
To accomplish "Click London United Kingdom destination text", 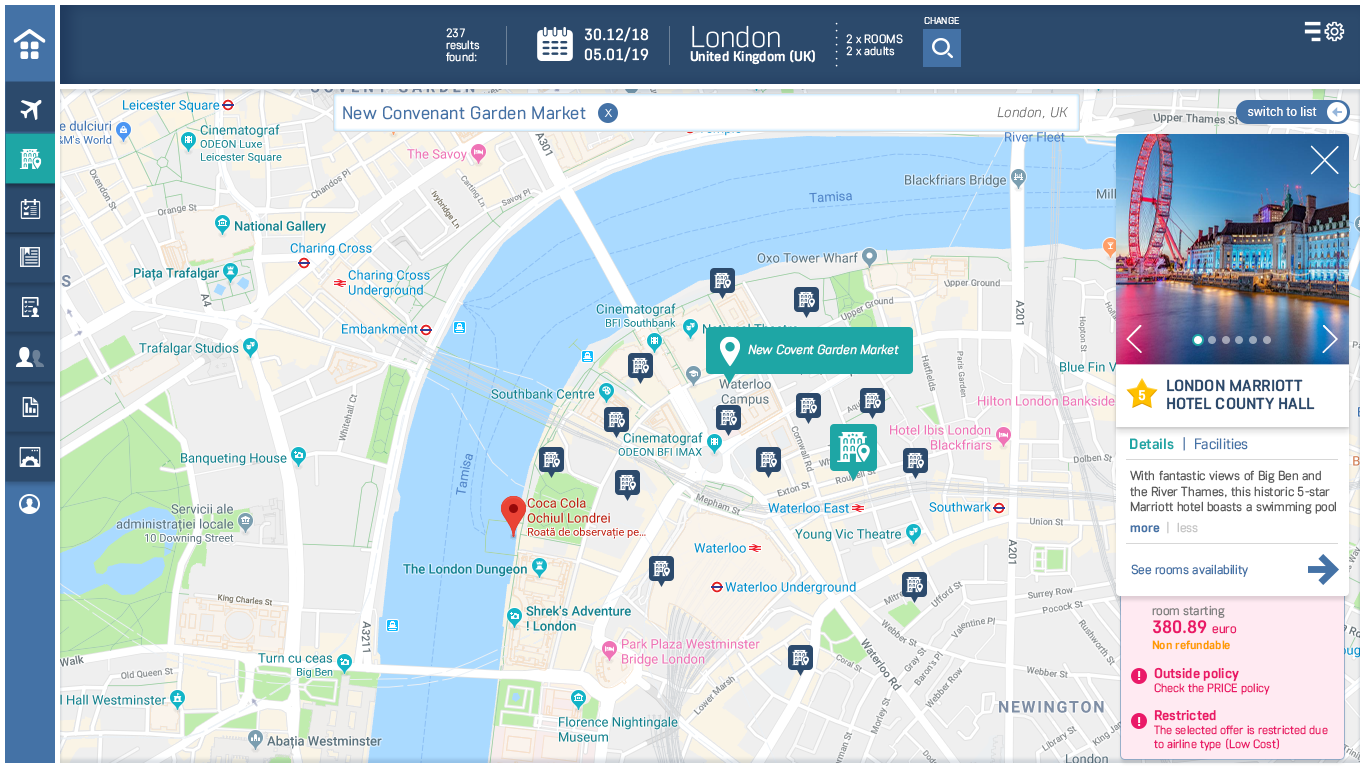I will pos(753,45).
